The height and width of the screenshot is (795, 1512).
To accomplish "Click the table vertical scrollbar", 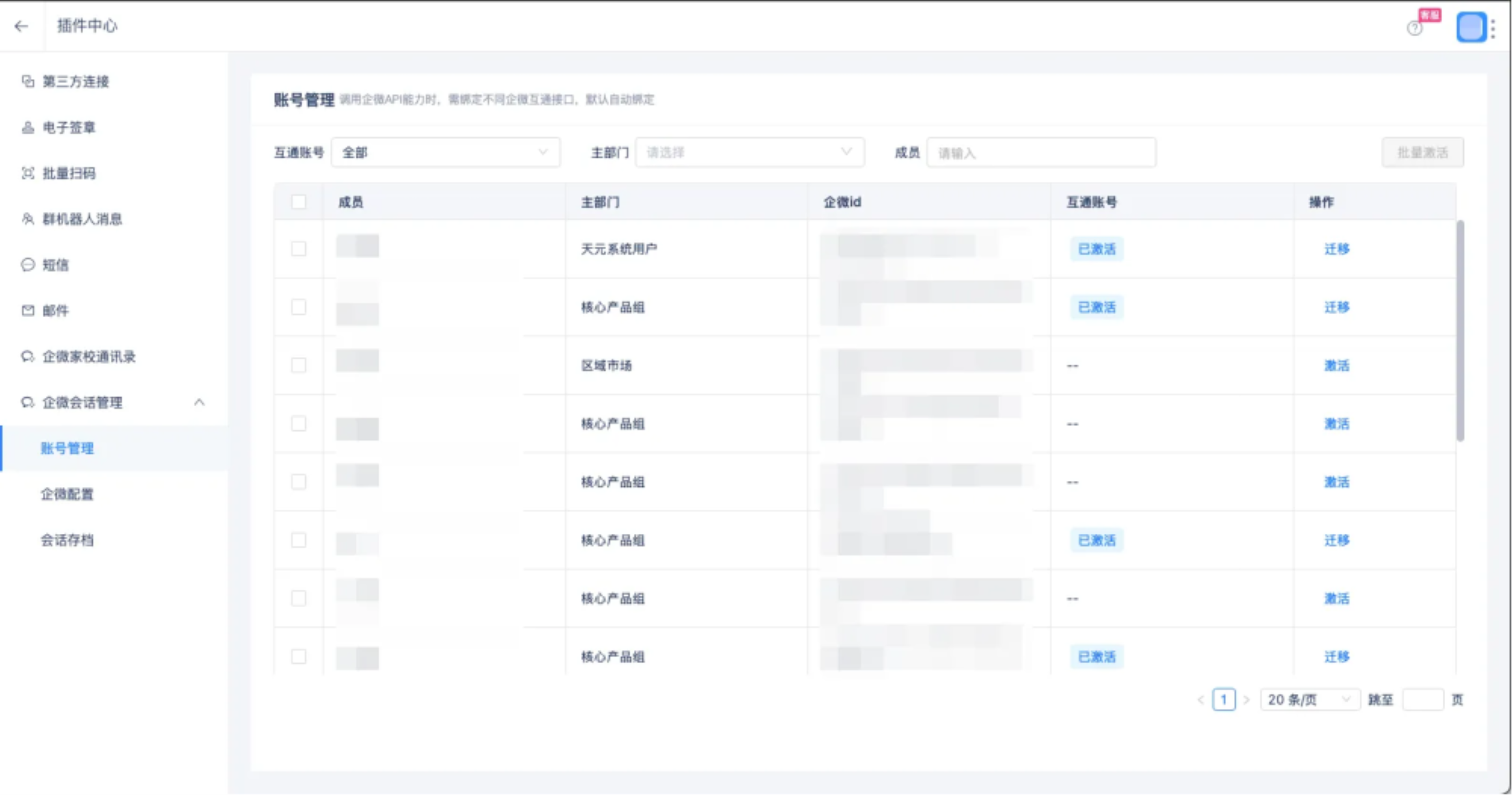I will [x=1460, y=330].
